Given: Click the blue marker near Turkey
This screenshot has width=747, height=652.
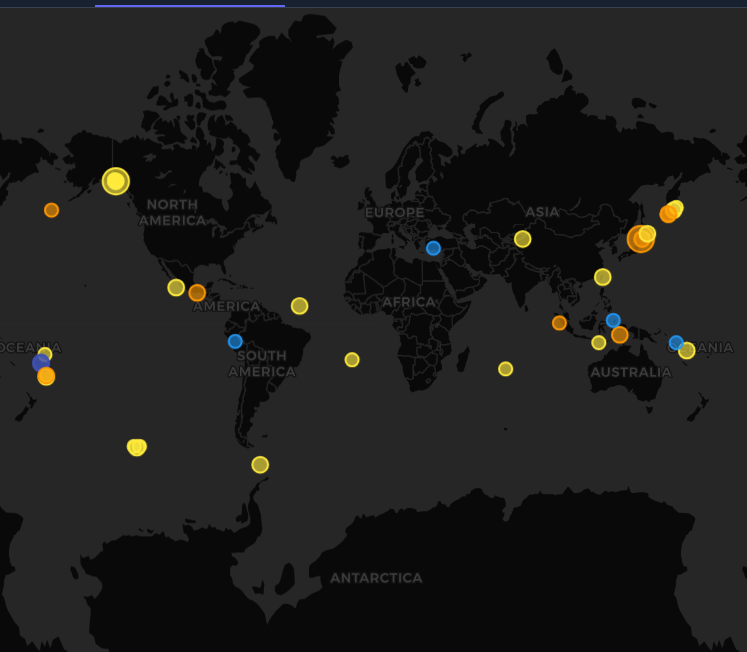Looking at the screenshot, I should 433,248.
